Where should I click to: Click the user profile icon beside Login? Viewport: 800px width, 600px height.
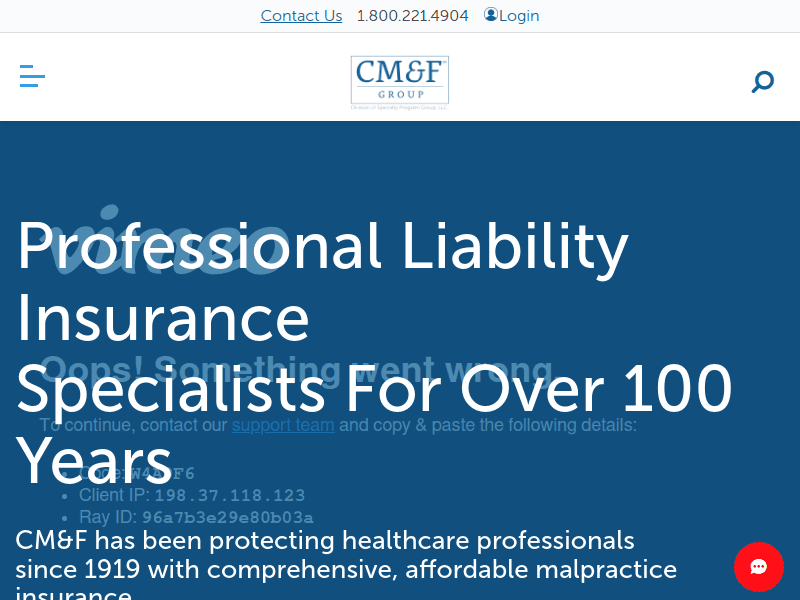[491, 15]
